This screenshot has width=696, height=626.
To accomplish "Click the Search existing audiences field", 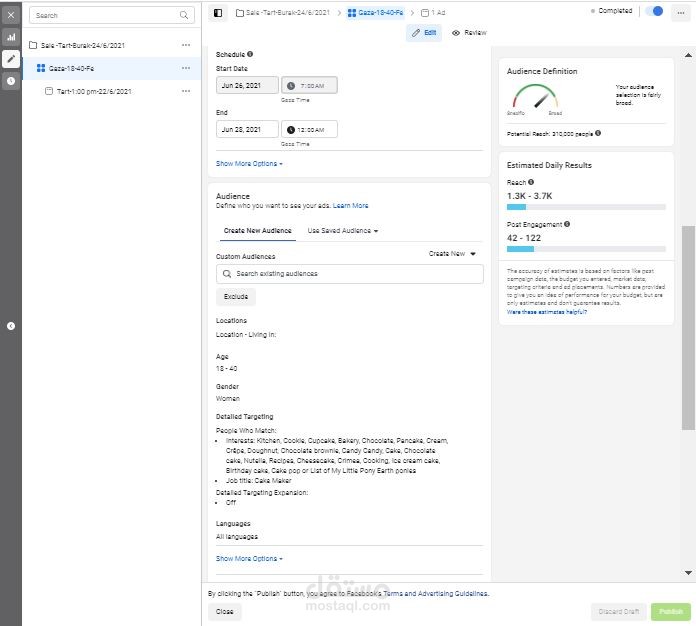I will click(x=350, y=274).
